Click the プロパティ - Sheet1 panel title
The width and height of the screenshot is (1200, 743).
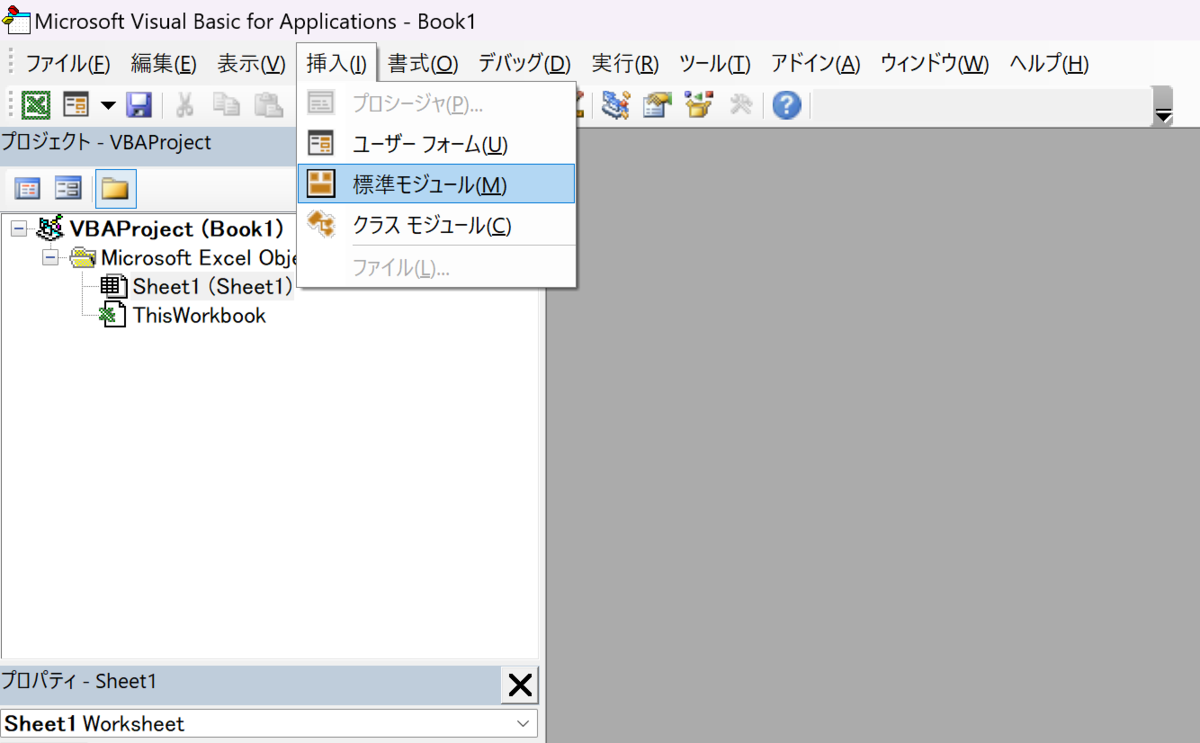click(x=79, y=681)
